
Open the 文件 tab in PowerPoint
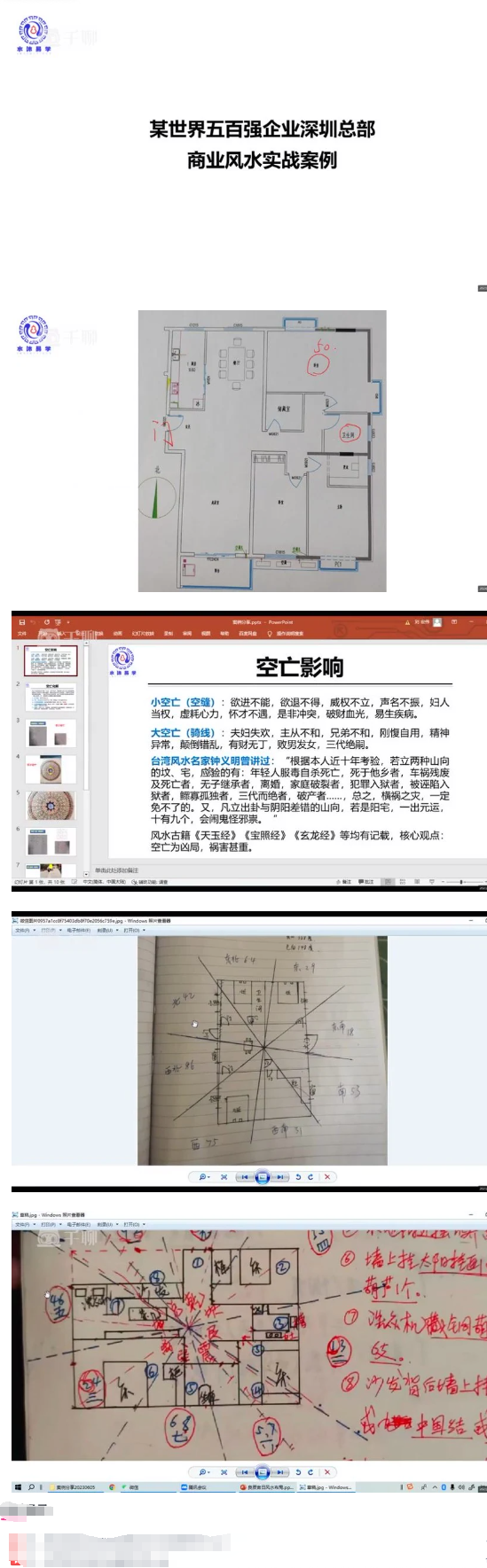[x=22, y=634]
